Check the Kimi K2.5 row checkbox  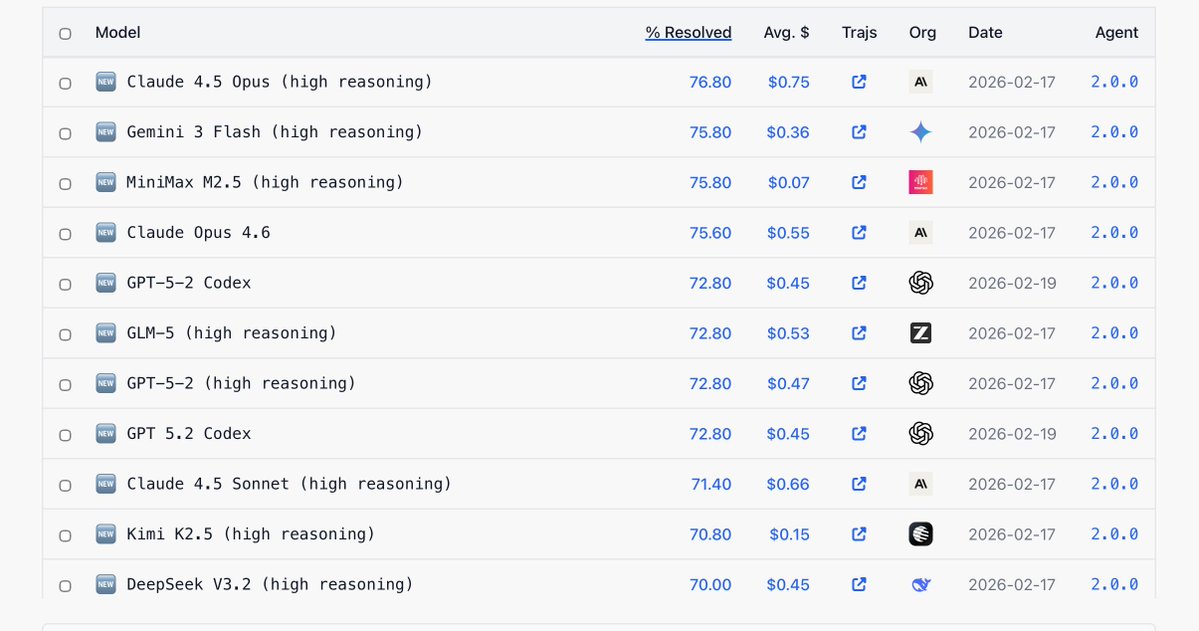click(x=65, y=535)
